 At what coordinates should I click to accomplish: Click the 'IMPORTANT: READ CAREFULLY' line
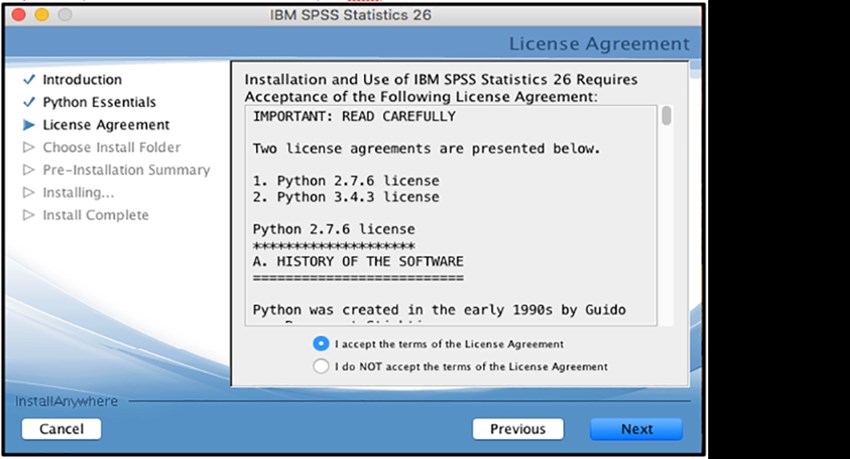[x=354, y=117]
